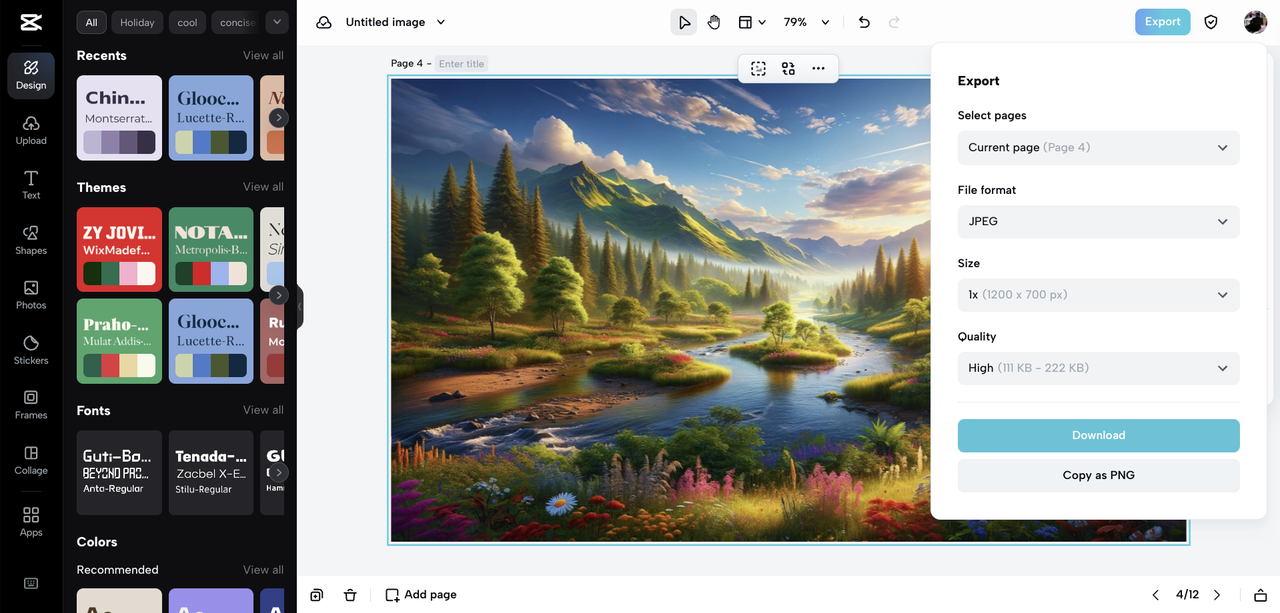1280x613 pixels.
Task: Apply the NOTA Metropolis green theme
Action: (211, 250)
